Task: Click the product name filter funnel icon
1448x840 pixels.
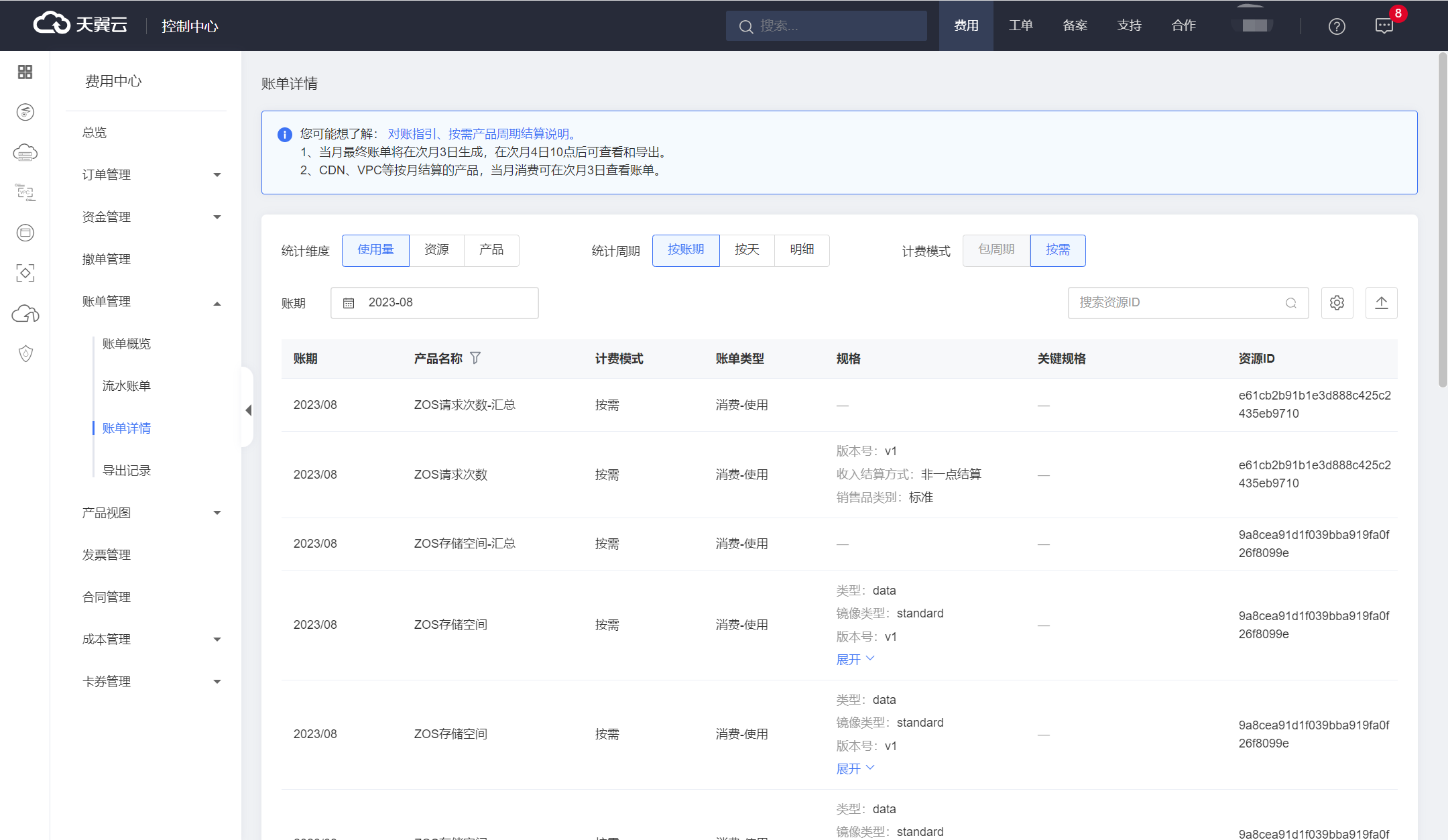Action: click(475, 358)
